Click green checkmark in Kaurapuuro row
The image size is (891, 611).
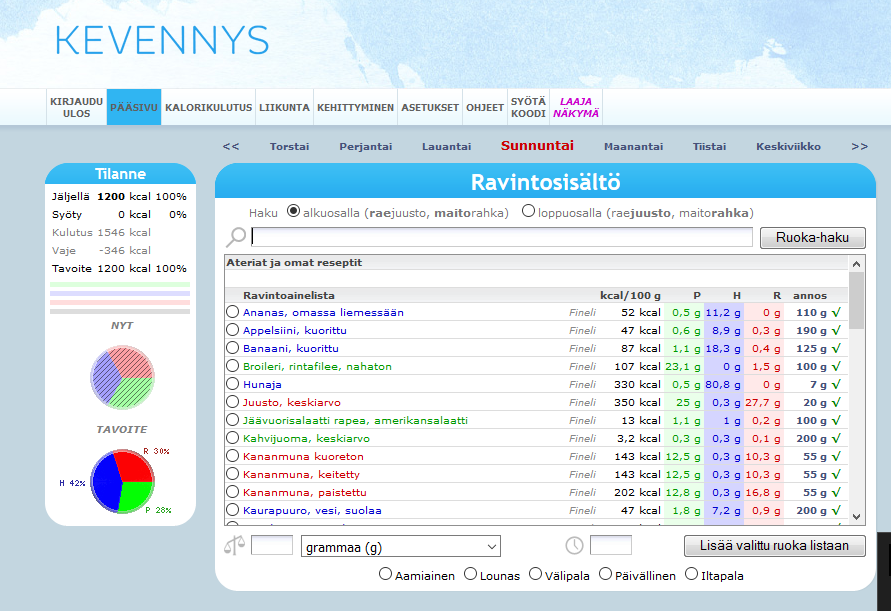pyautogui.click(x=836, y=510)
